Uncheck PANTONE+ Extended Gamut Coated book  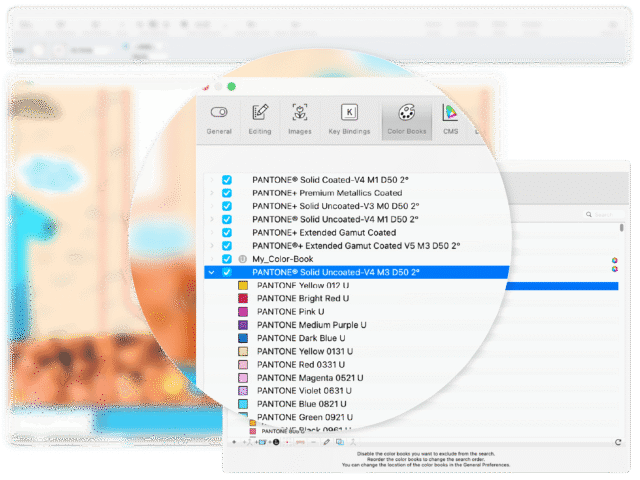227,233
